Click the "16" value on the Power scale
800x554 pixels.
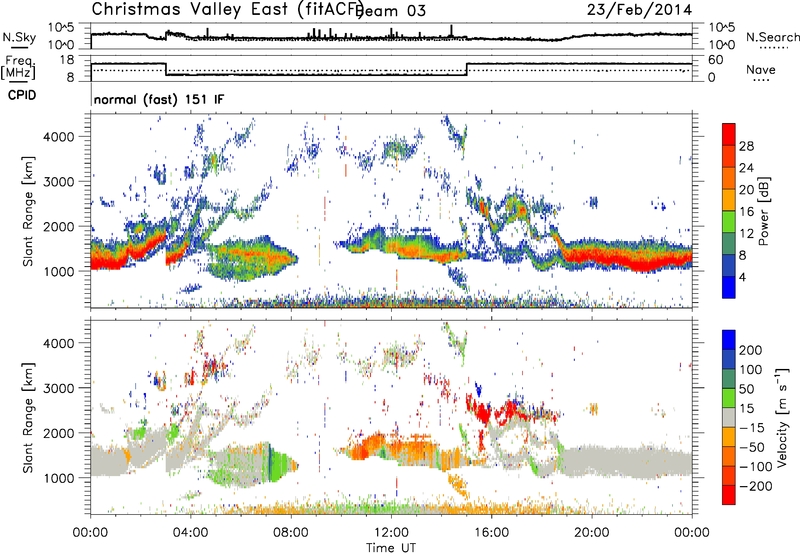point(746,212)
